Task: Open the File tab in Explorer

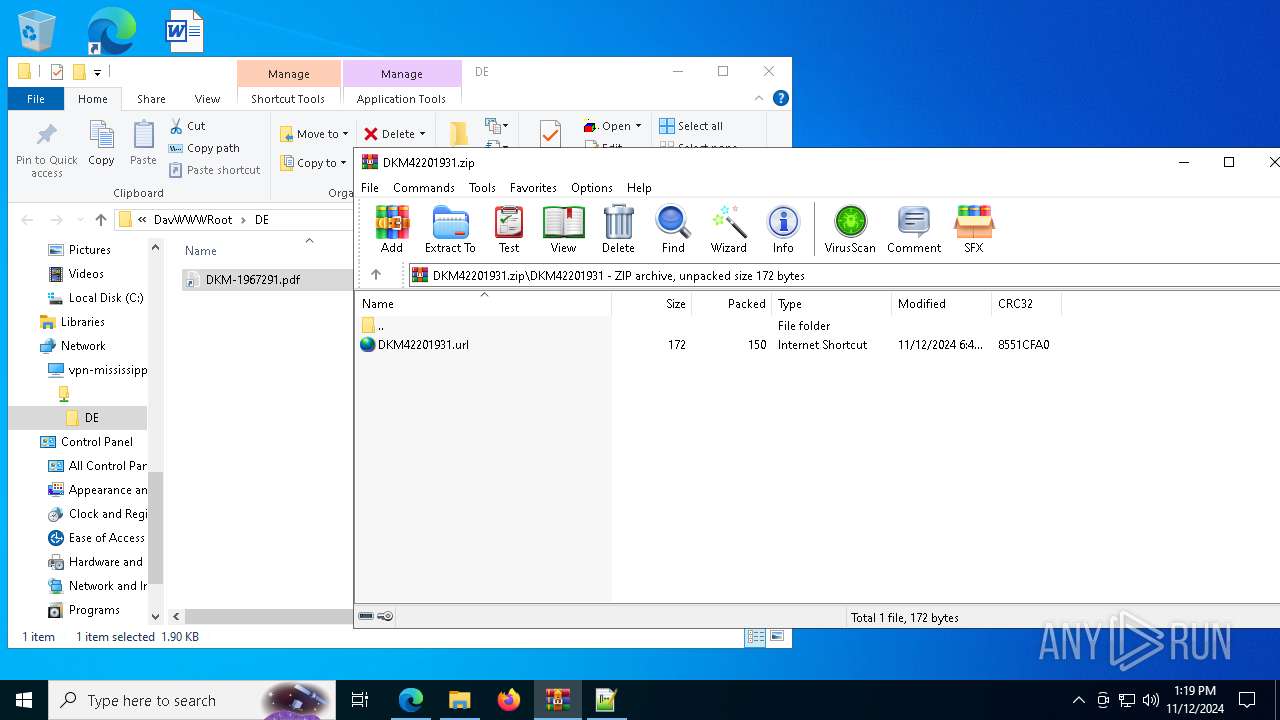Action: (x=36, y=99)
